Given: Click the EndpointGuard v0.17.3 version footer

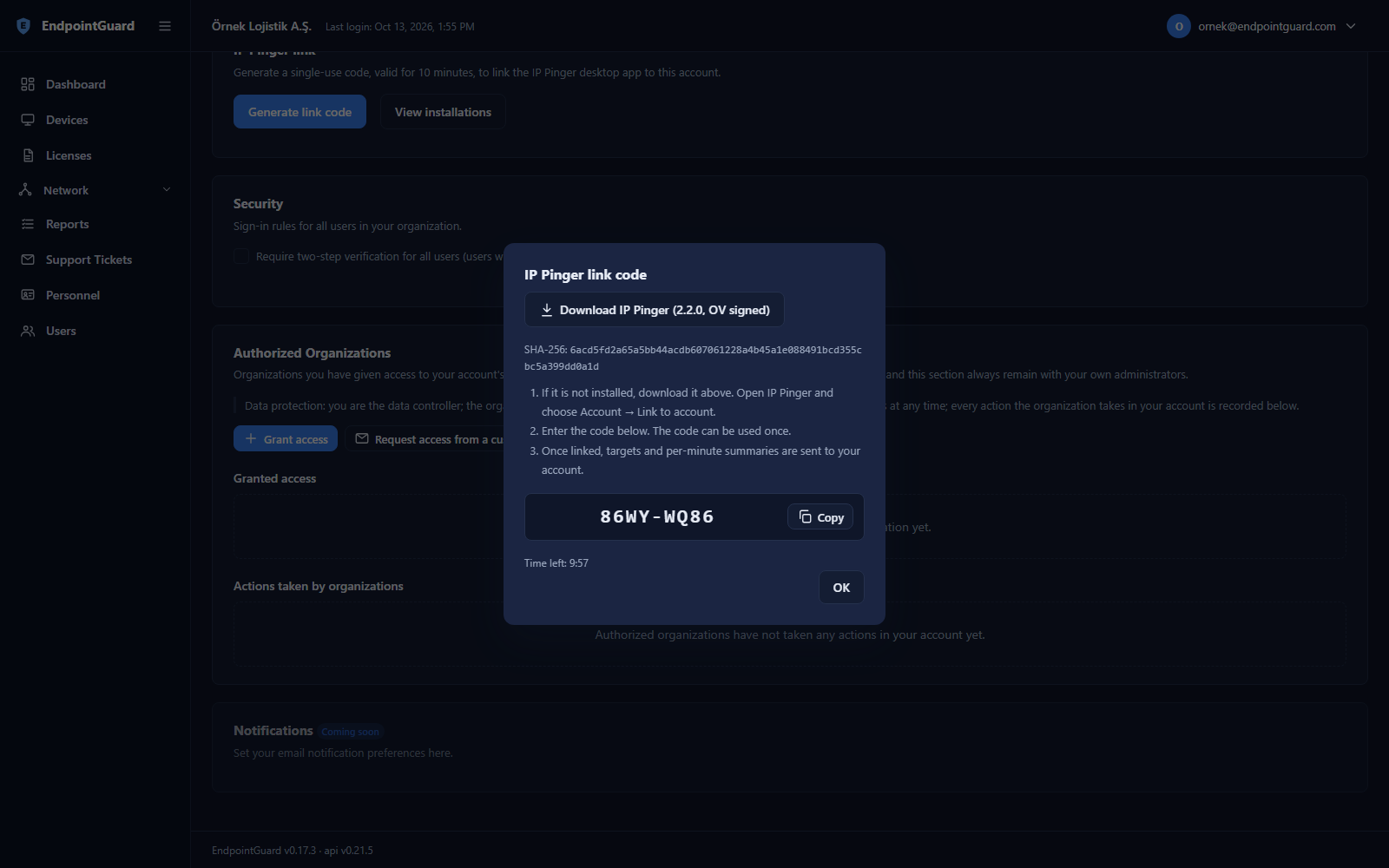Looking at the screenshot, I should (x=293, y=851).
